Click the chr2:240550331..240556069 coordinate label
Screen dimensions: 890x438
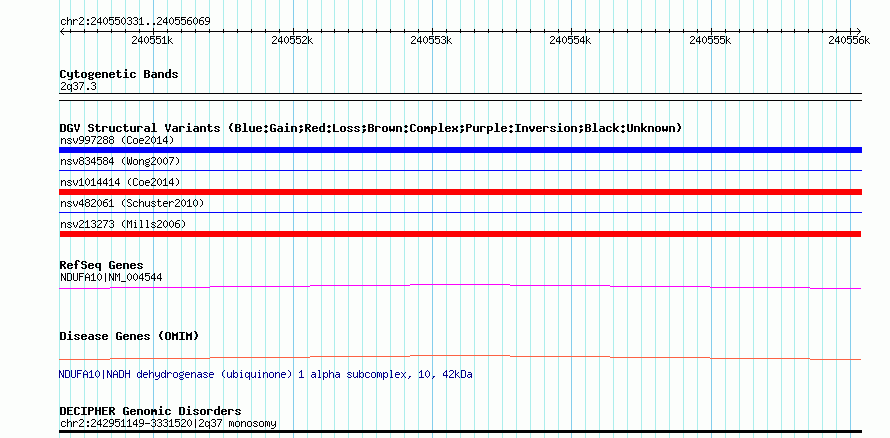click(135, 22)
